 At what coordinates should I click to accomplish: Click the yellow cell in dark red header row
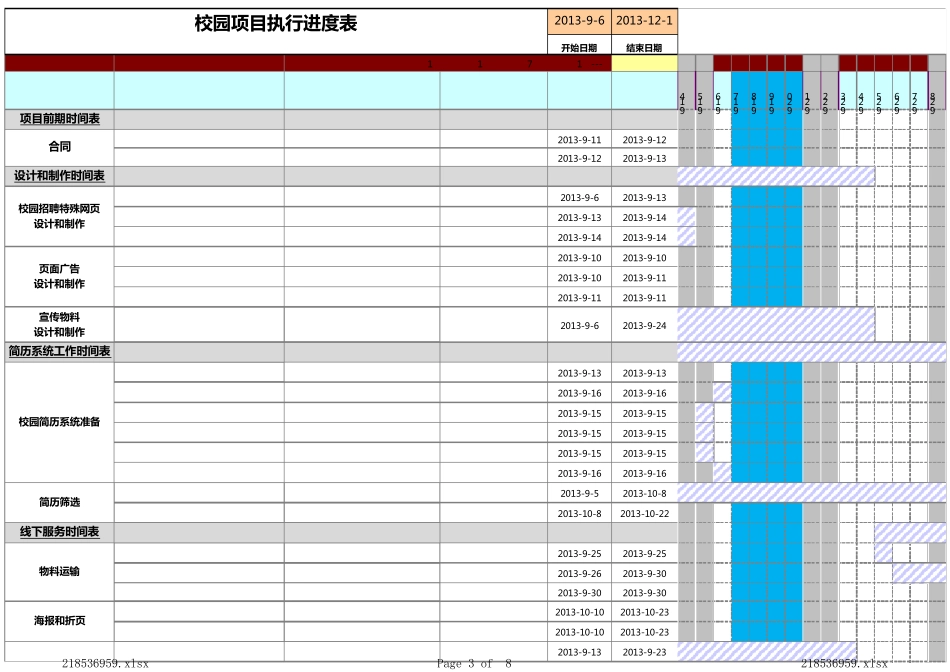(x=644, y=63)
